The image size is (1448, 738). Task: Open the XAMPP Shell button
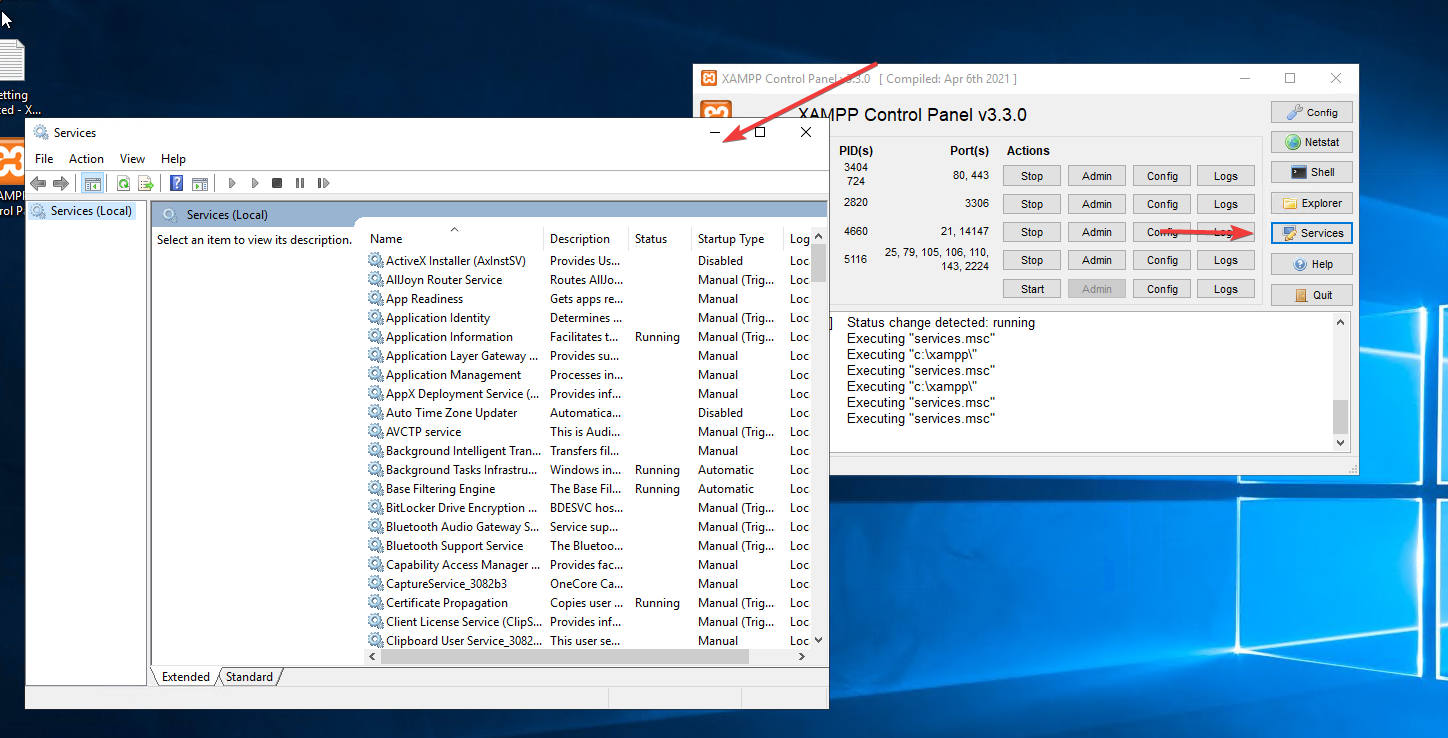click(x=1311, y=172)
